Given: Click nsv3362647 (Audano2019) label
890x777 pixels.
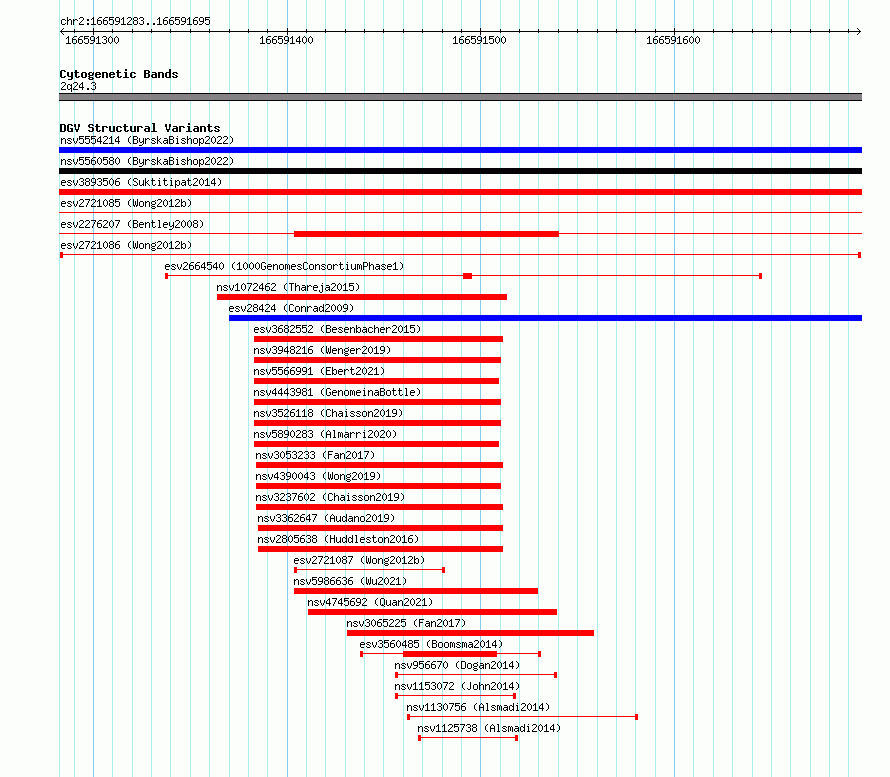Looking at the screenshot, I should [x=326, y=518].
